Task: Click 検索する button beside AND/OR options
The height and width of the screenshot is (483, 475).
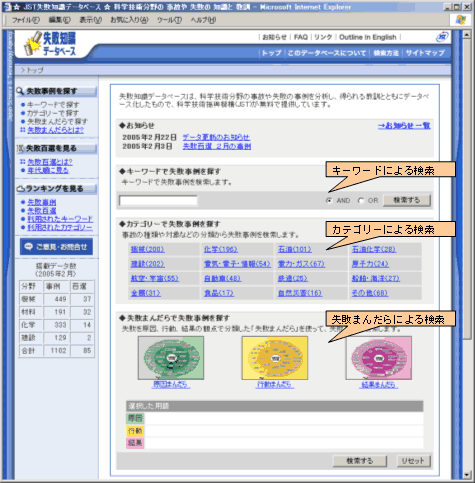Action: (x=407, y=200)
